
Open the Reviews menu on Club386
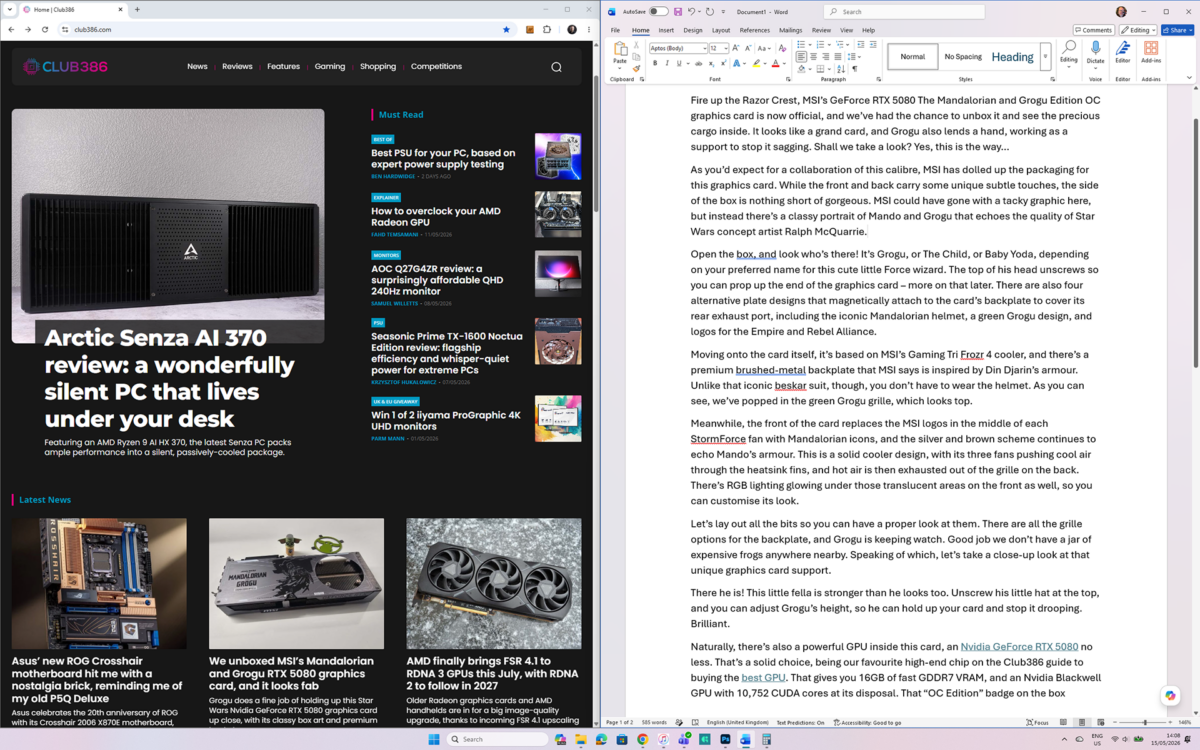237,66
